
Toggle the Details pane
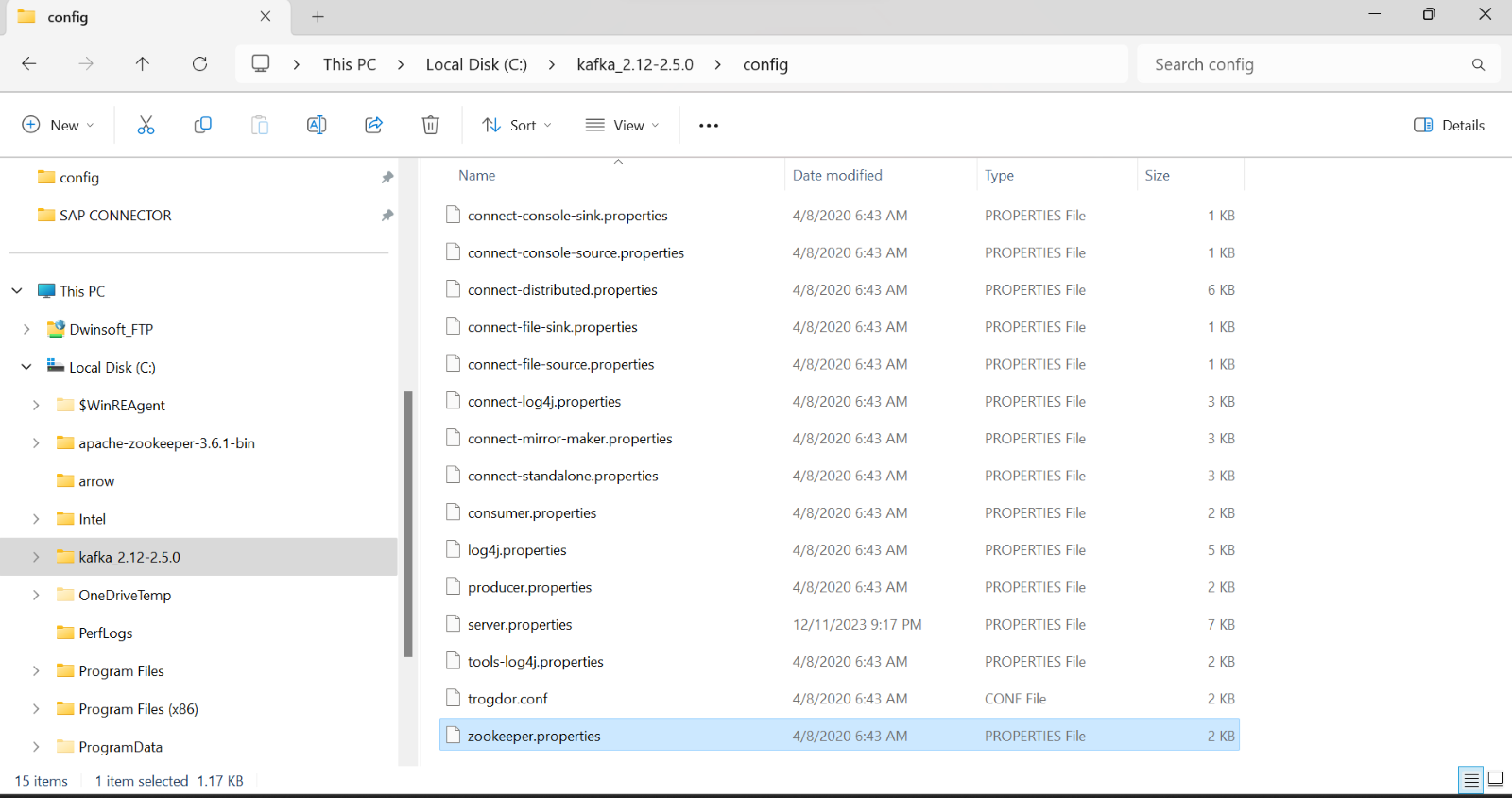coord(1450,125)
